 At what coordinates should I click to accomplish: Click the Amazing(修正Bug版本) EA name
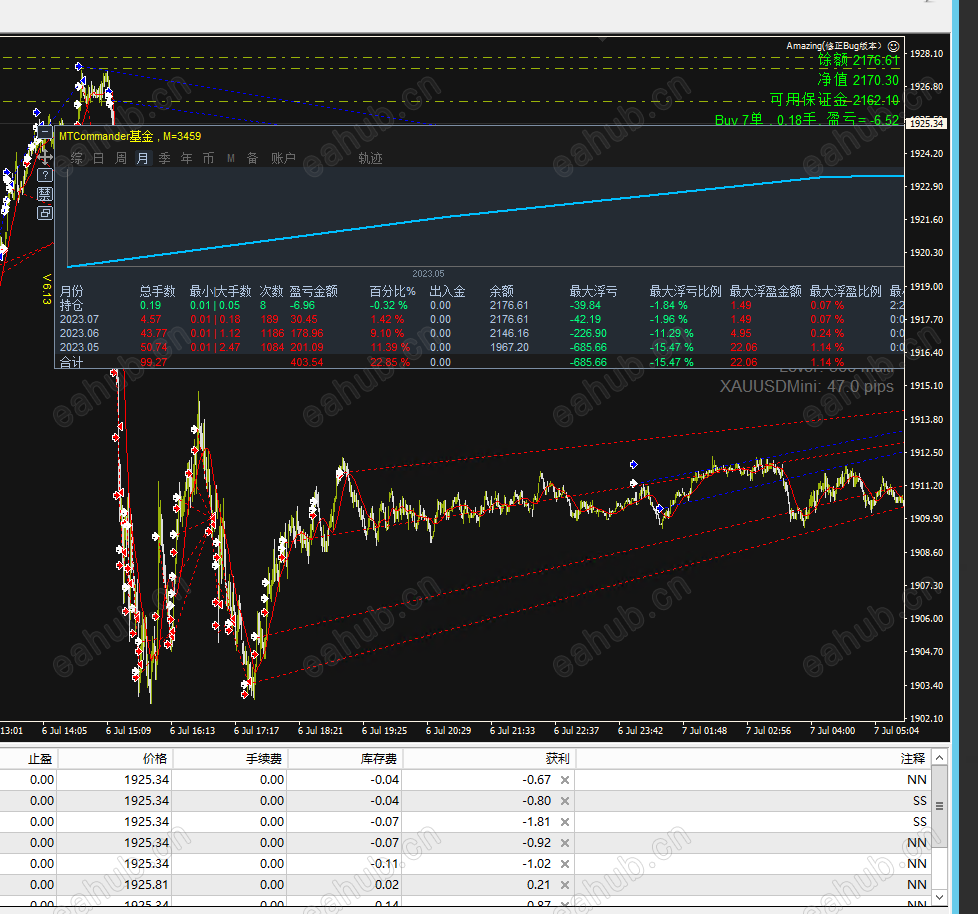click(835, 46)
